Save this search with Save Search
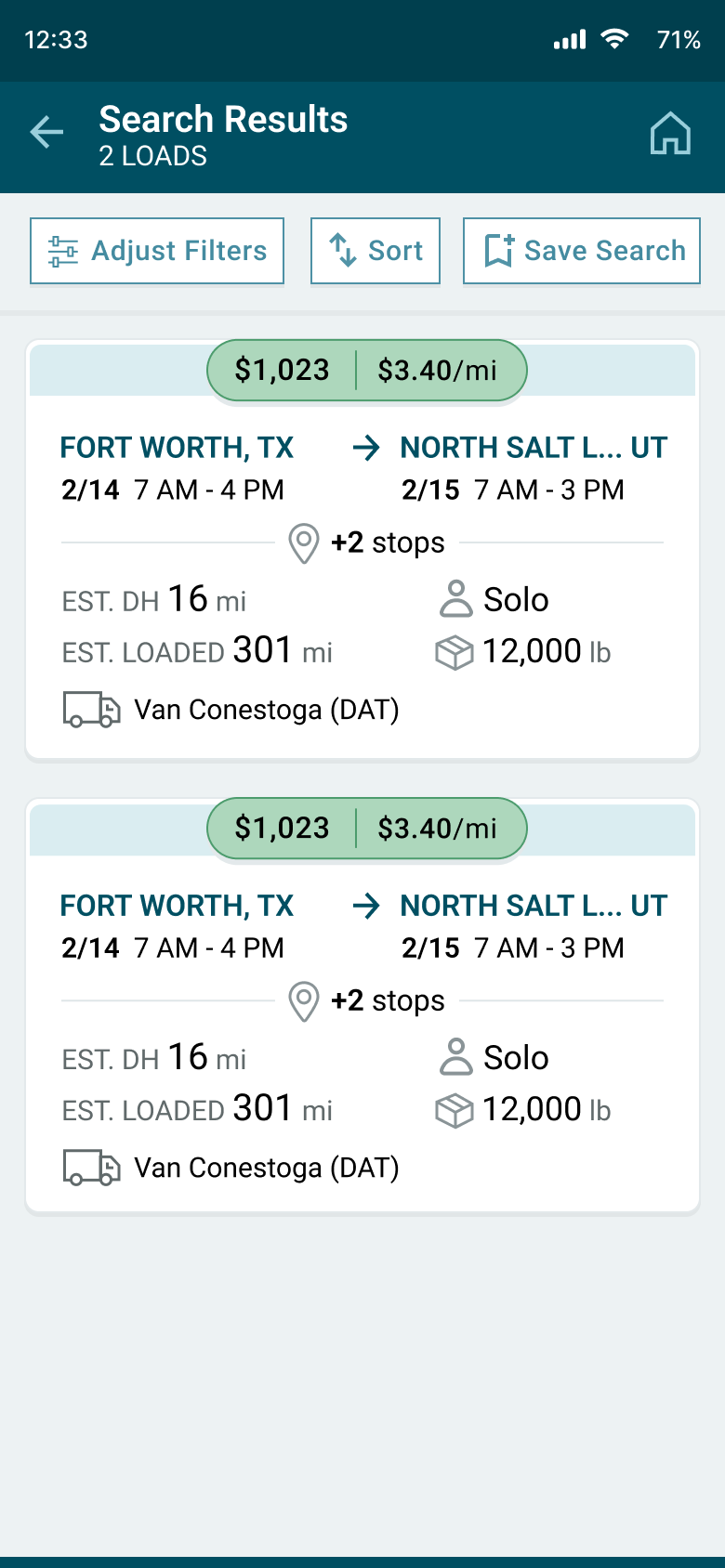Image resolution: width=725 pixels, height=1568 pixels. [582, 251]
